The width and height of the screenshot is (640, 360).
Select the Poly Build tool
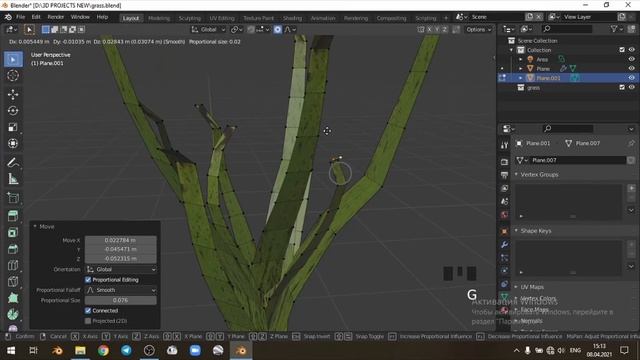(13, 298)
